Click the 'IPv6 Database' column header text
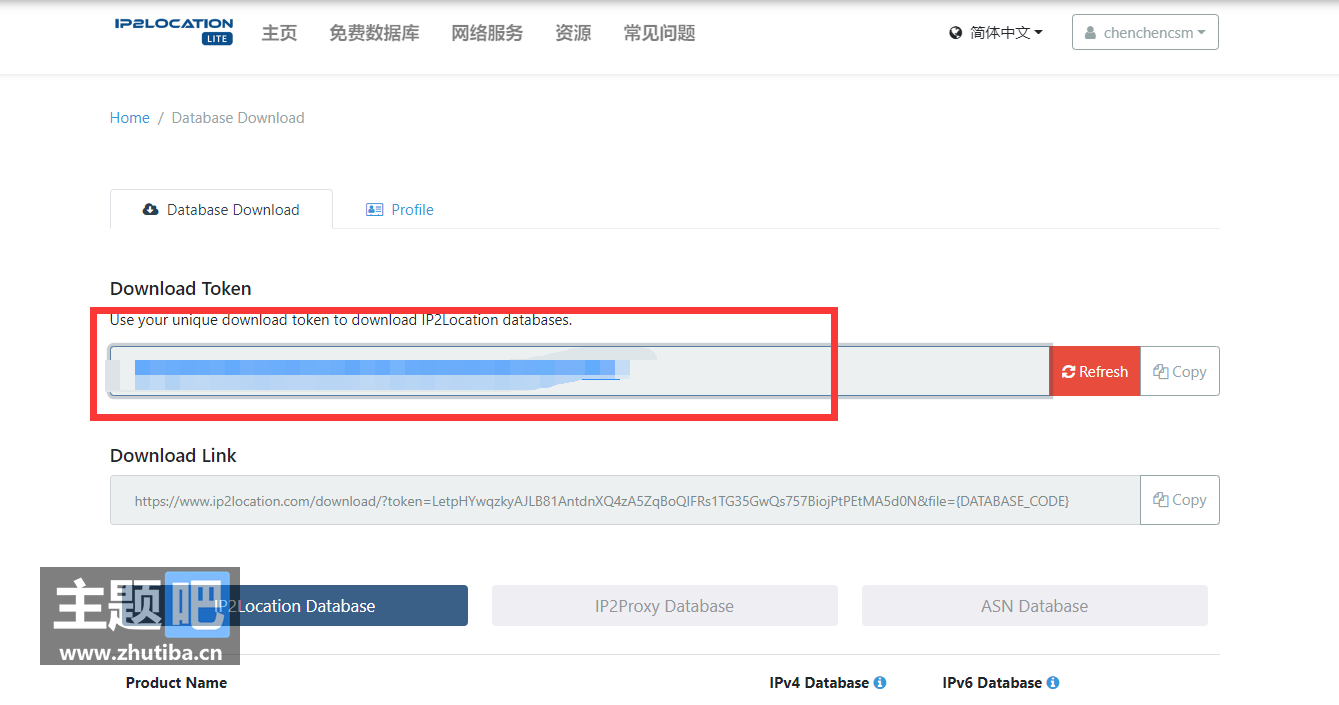 992,683
